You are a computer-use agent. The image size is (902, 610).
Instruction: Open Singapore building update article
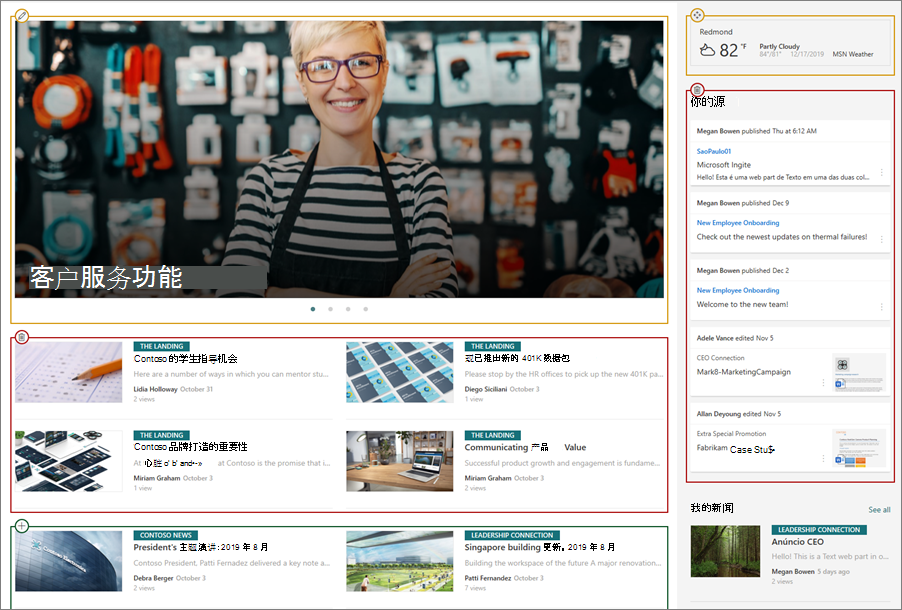pos(540,547)
